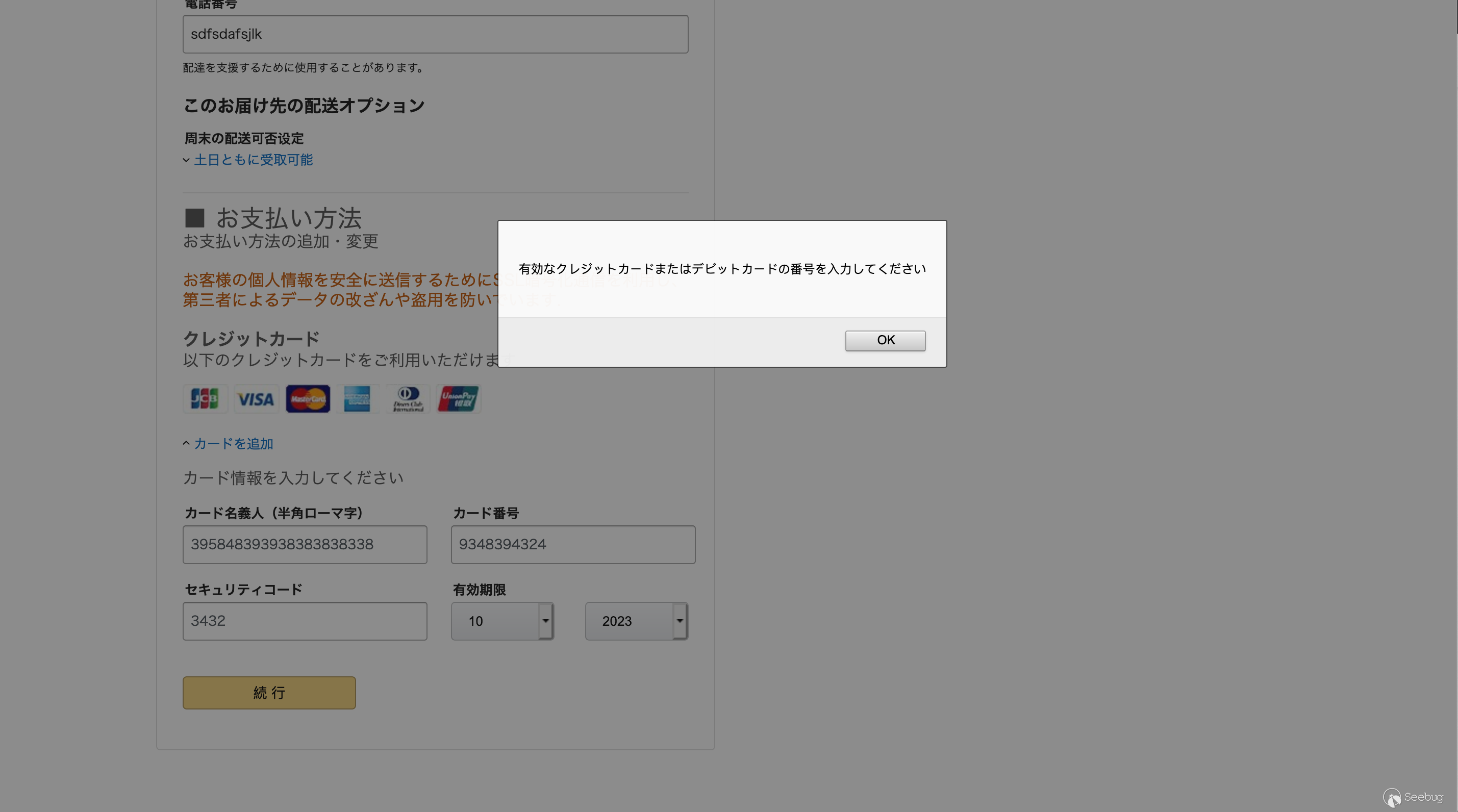1458x812 pixels.
Task: Click the カード名義人 input field
Action: pyautogui.click(x=305, y=544)
